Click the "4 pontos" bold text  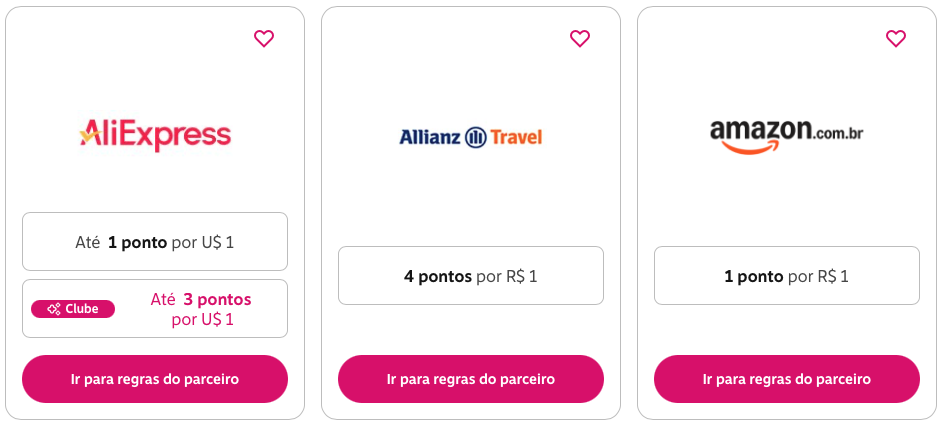click(438, 276)
